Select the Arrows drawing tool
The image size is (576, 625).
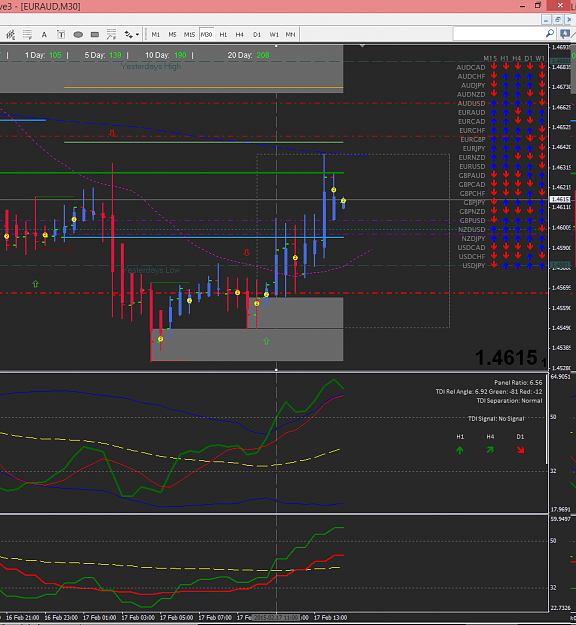[x=128, y=35]
